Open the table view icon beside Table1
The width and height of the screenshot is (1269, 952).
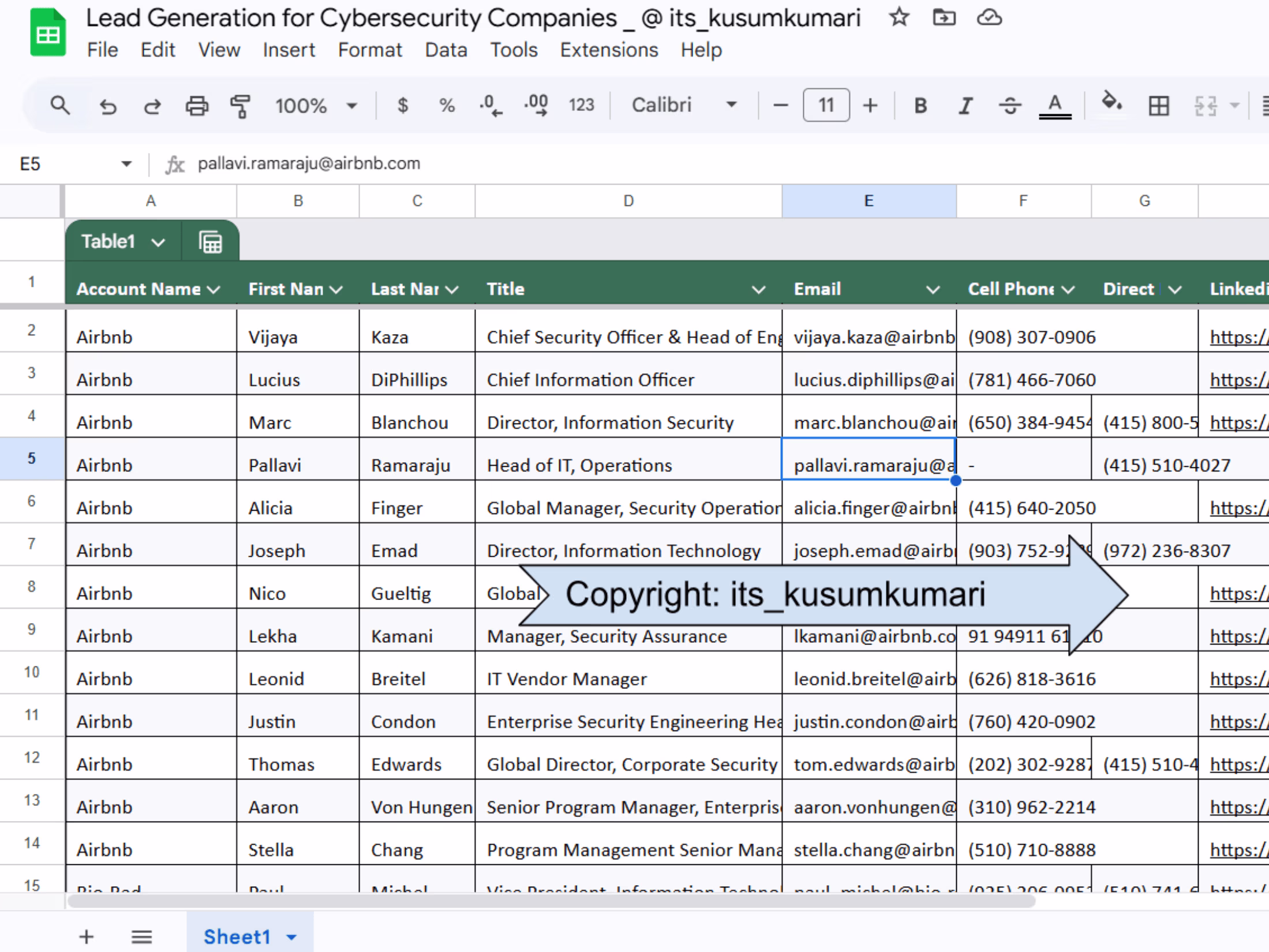[x=211, y=242]
